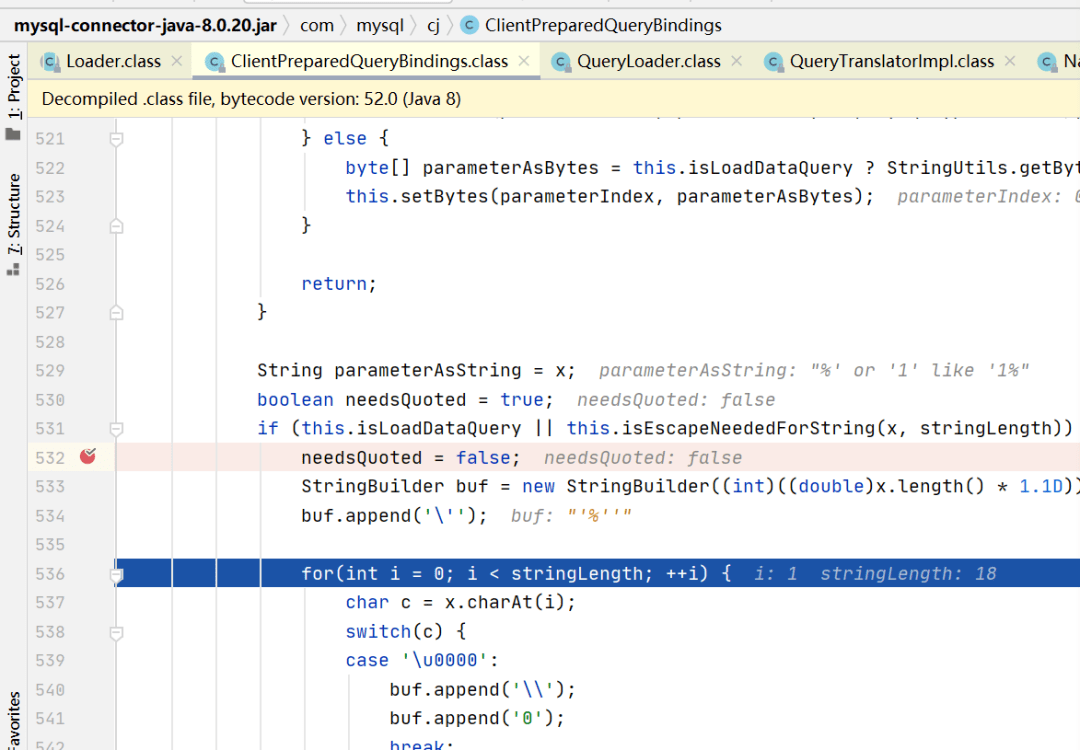The width and height of the screenshot is (1080, 750).
Task: Open the Structure tool window
Action: pos(13,224)
